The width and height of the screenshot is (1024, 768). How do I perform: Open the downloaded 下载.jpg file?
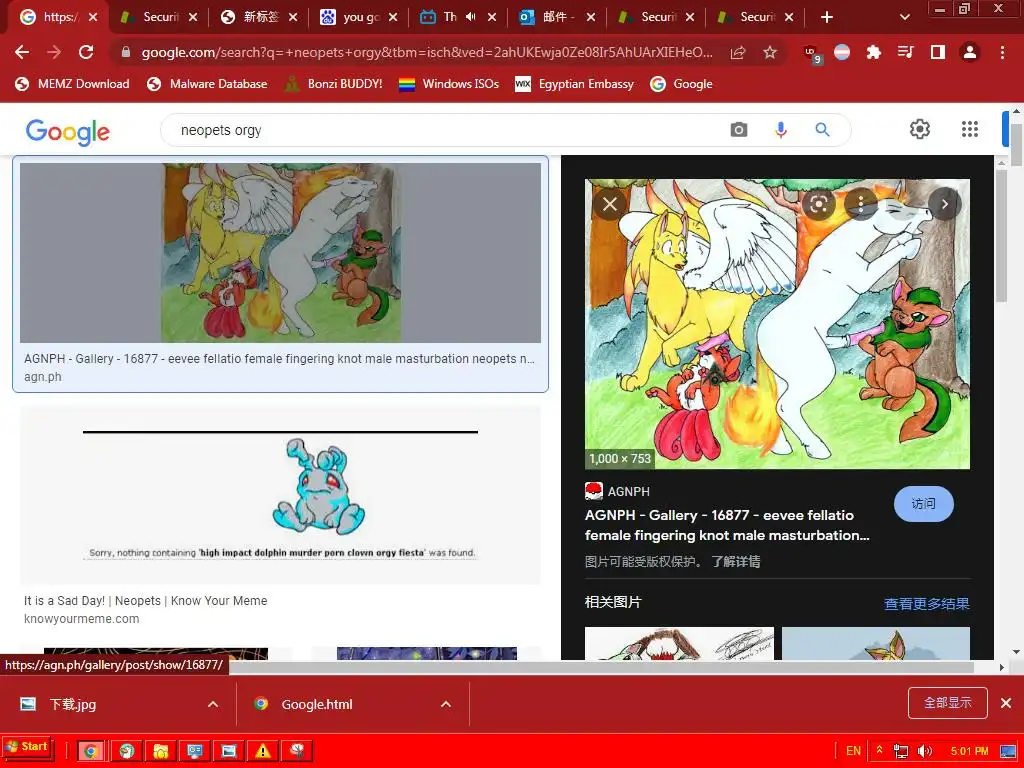(73, 704)
